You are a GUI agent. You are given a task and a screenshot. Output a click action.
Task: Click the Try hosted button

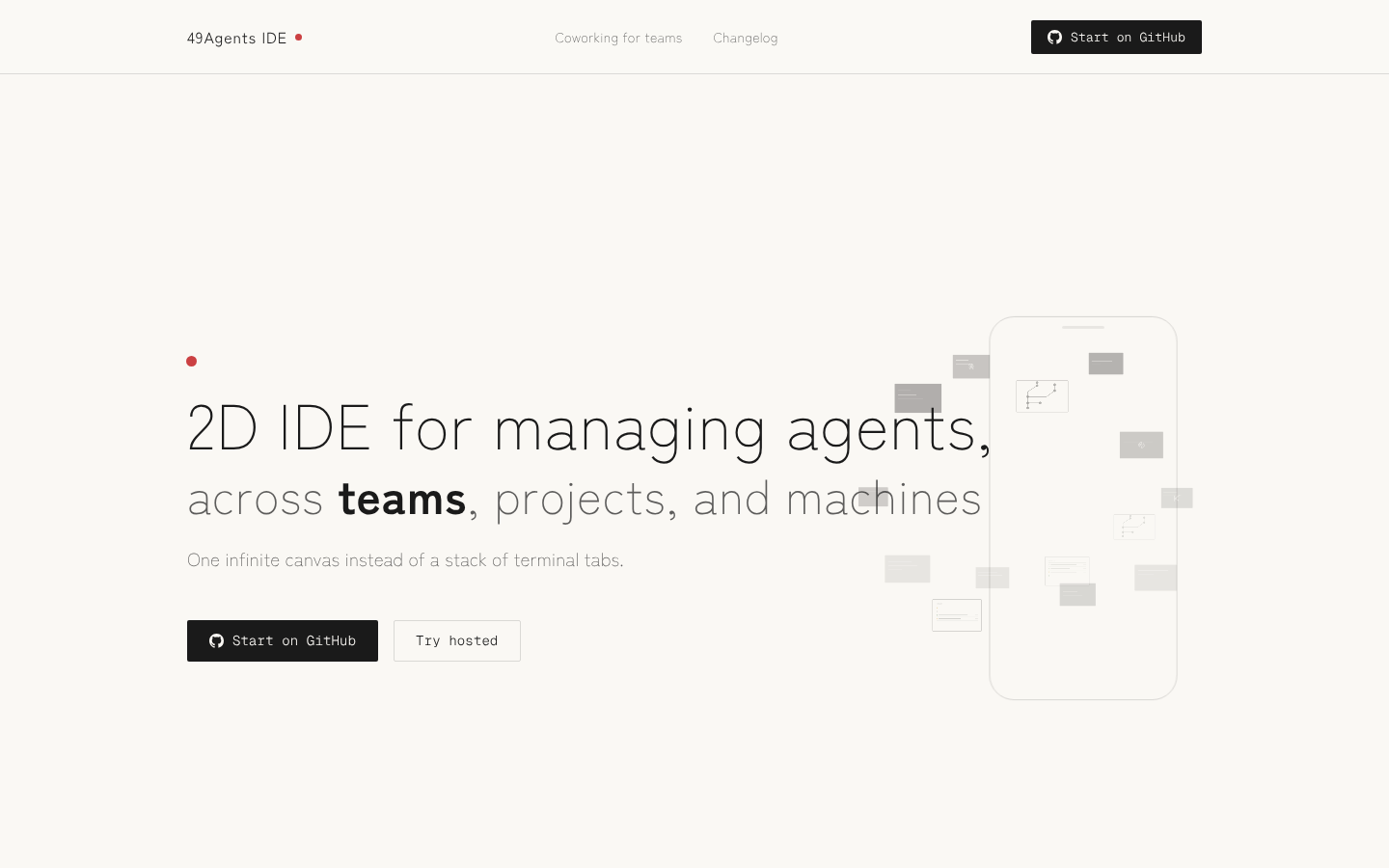pos(457,640)
